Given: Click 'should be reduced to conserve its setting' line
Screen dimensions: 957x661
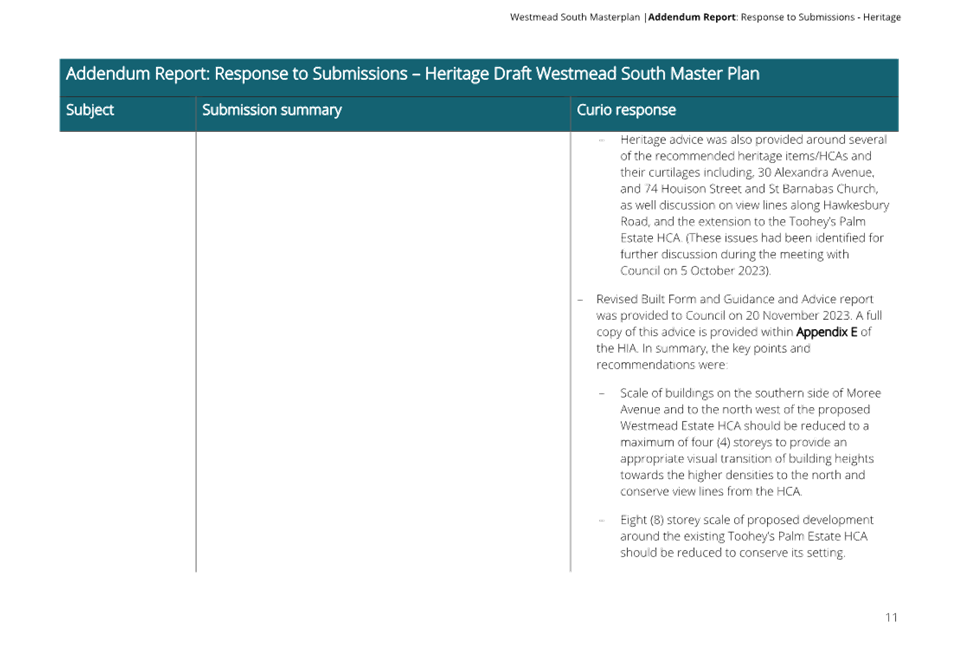Looking at the screenshot, I should tap(732, 552).
